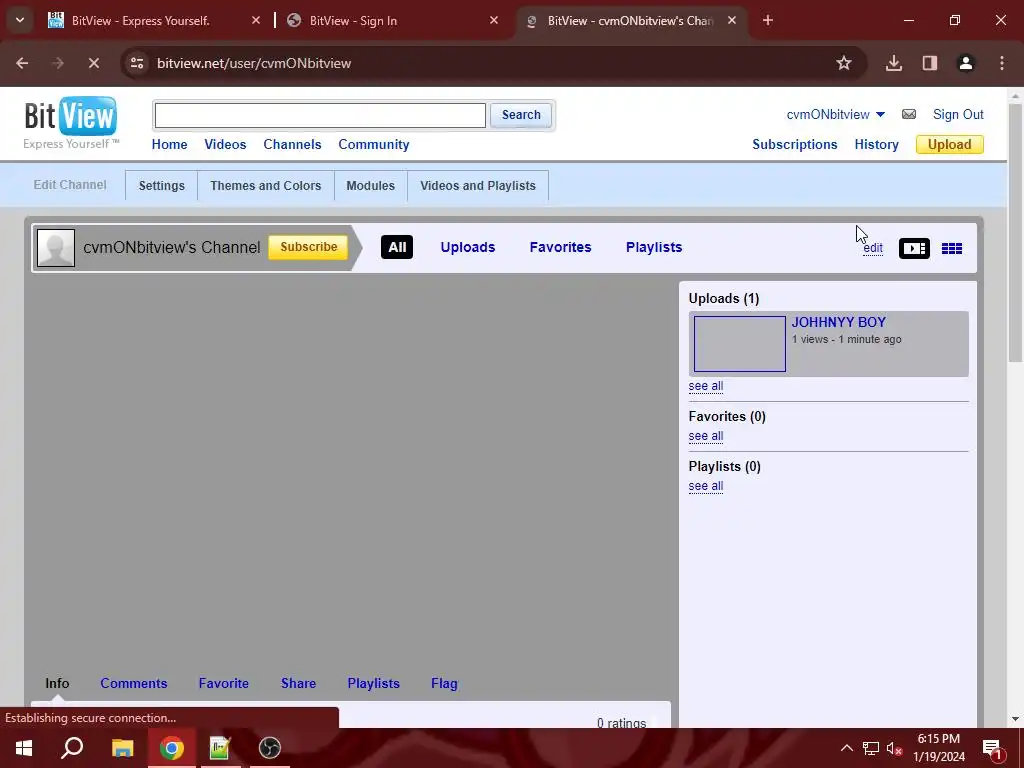Click the Chrome taskbar icon
Image resolution: width=1024 pixels, height=768 pixels.
pos(172,748)
